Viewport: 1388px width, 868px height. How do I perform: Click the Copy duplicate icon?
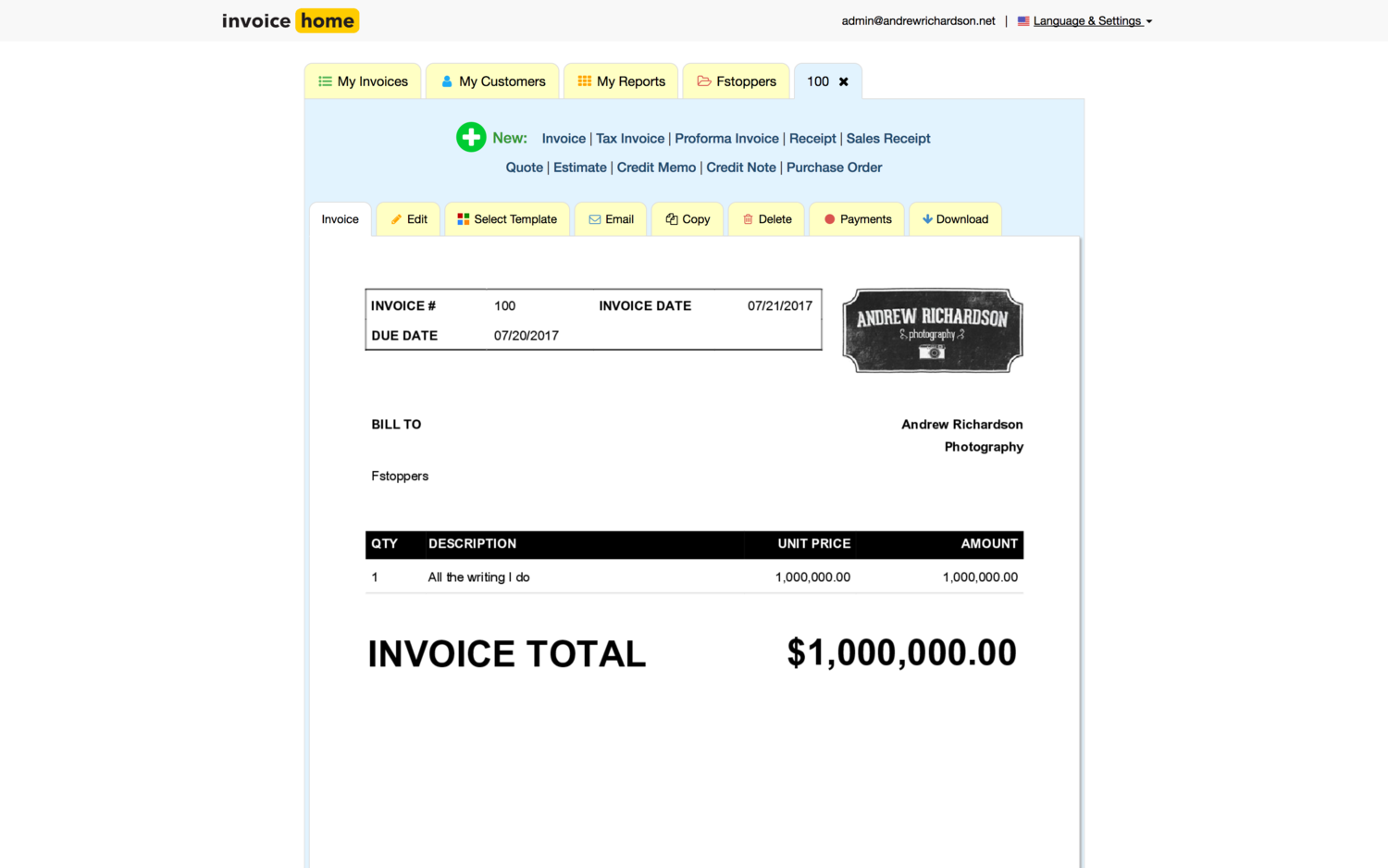tap(670, 218)
